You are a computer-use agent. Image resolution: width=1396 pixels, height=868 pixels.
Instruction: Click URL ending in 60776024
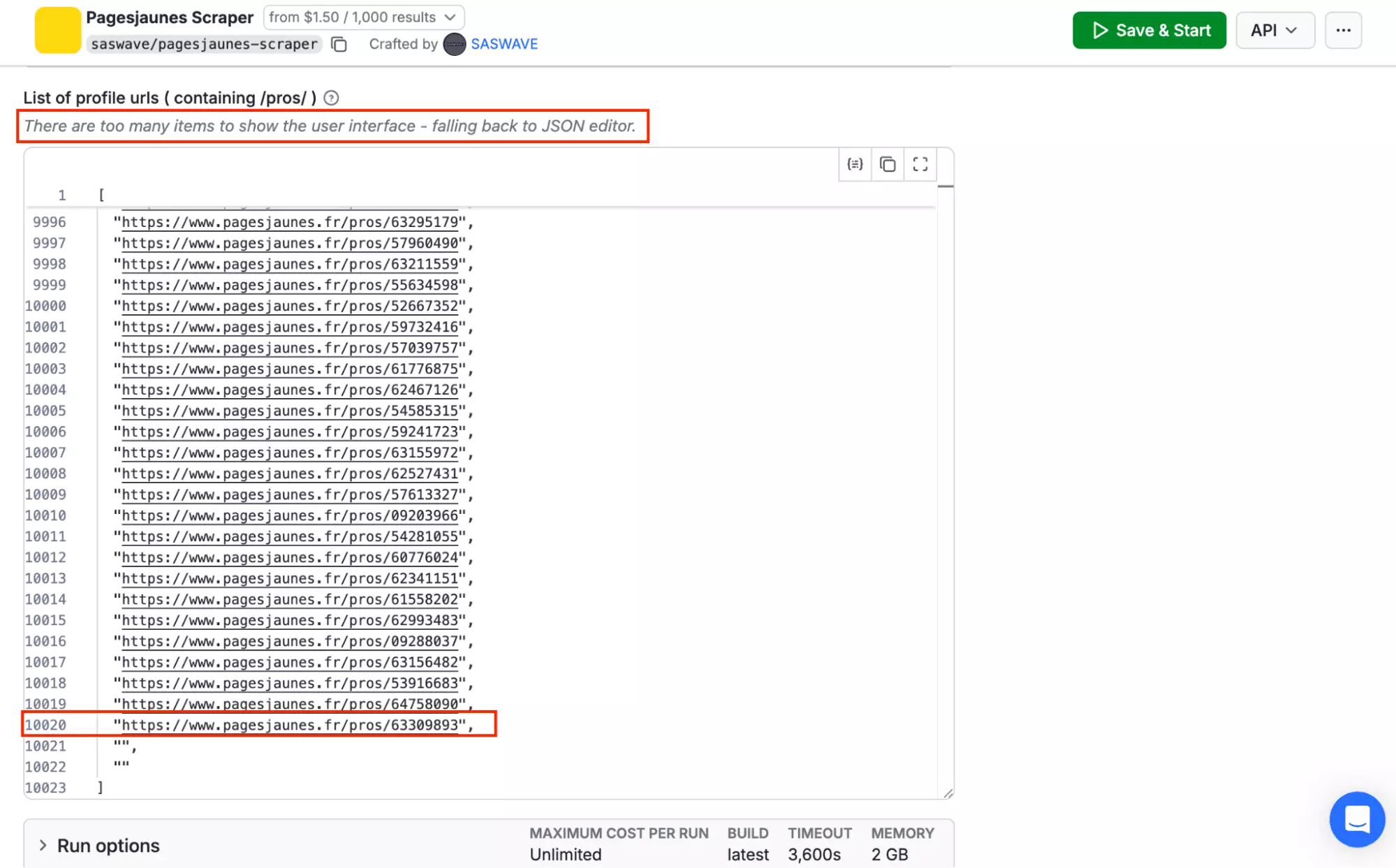[x=291, y=557]
